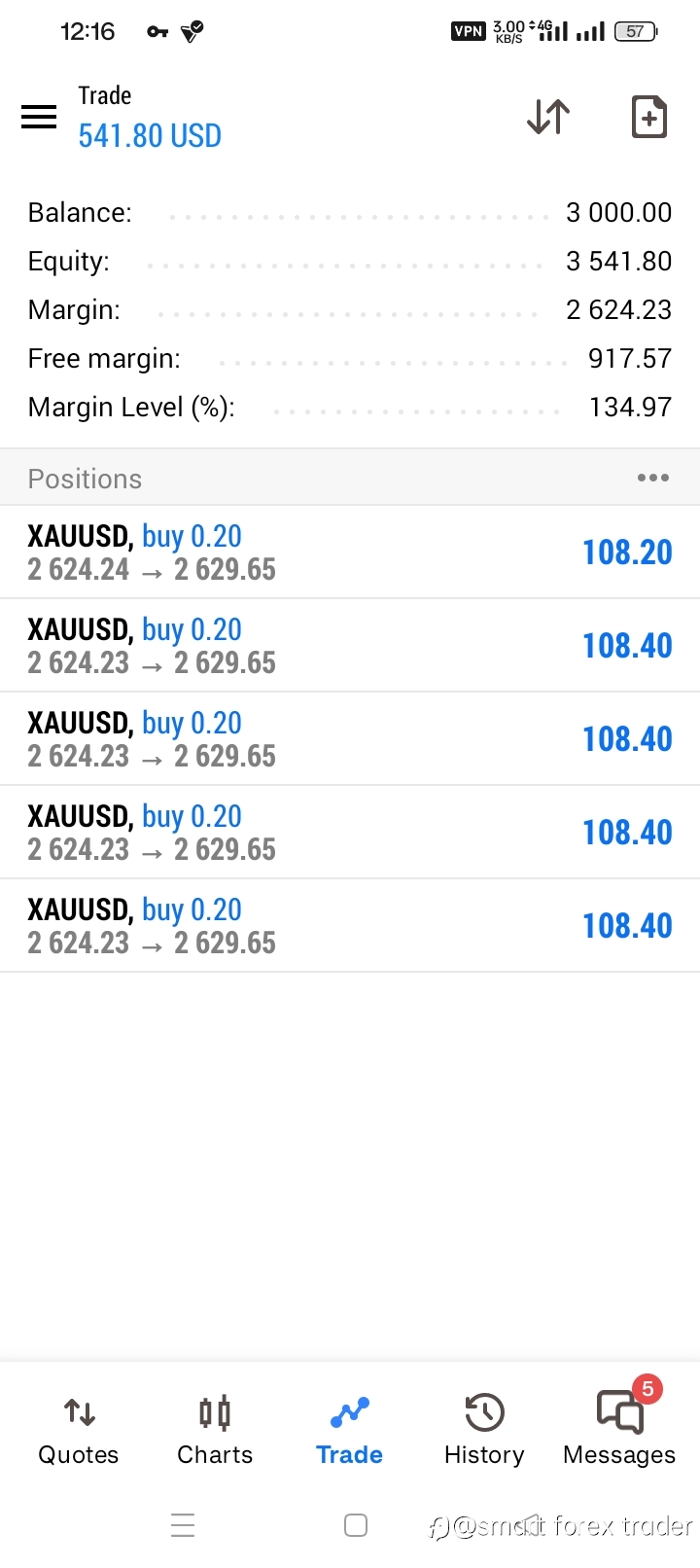Tap the Equity 3 541.80 row

(350, 261)
